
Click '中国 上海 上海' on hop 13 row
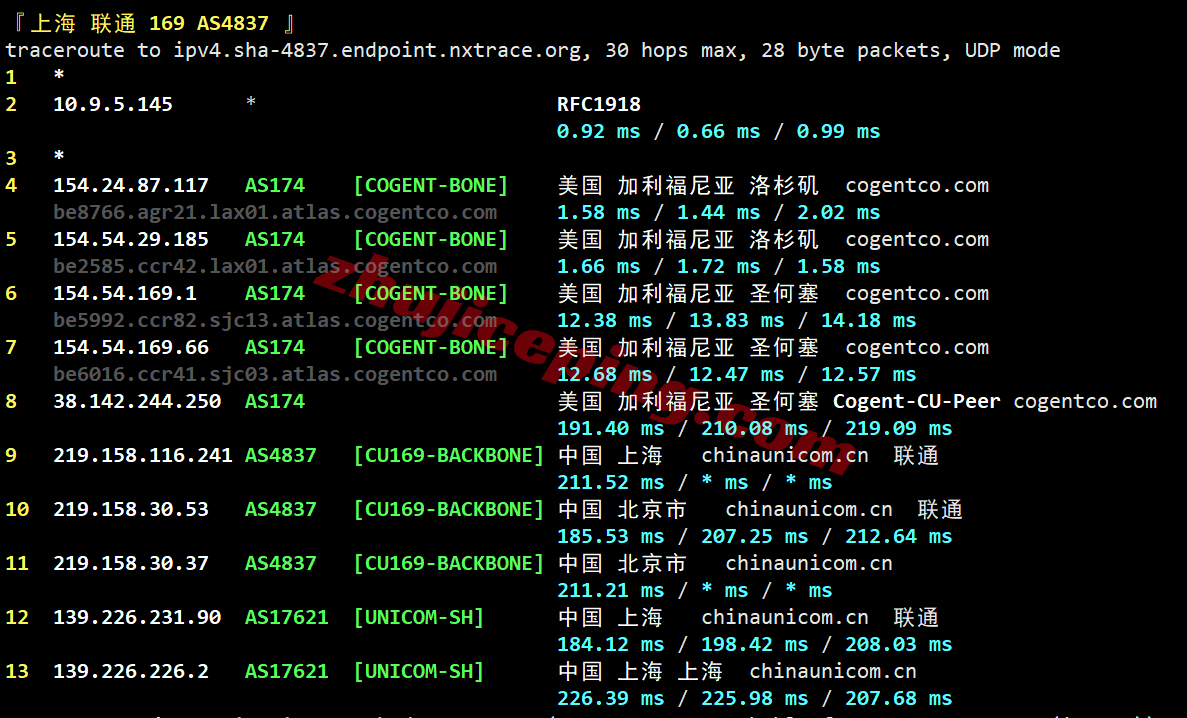click(x=640, y=671)
